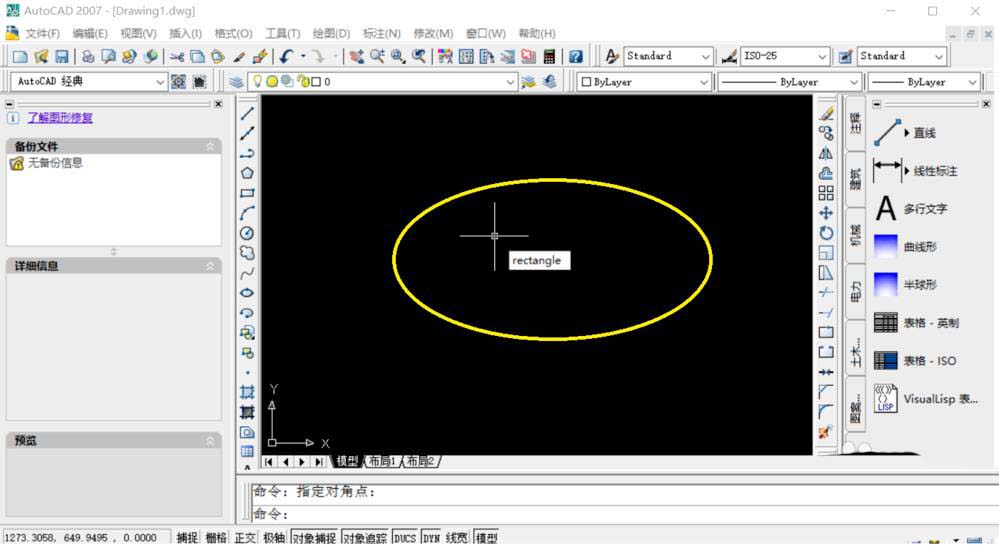The width and height of the screenshot is (999, 545).
Task: Pick the Circle drawing tool
Action: coord(247,233)
